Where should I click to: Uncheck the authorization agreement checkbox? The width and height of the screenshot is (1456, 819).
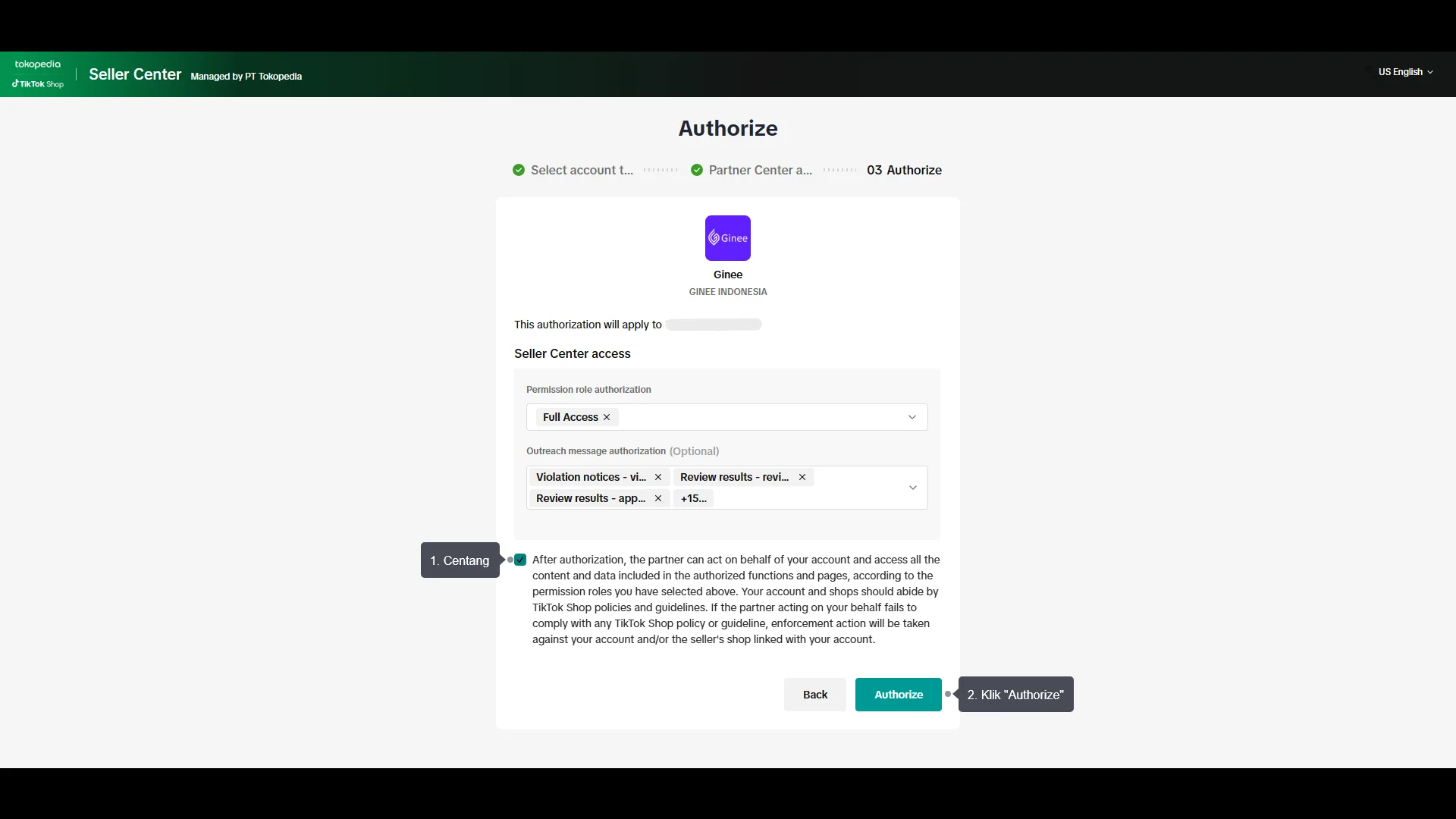click(x=520, y=560)
